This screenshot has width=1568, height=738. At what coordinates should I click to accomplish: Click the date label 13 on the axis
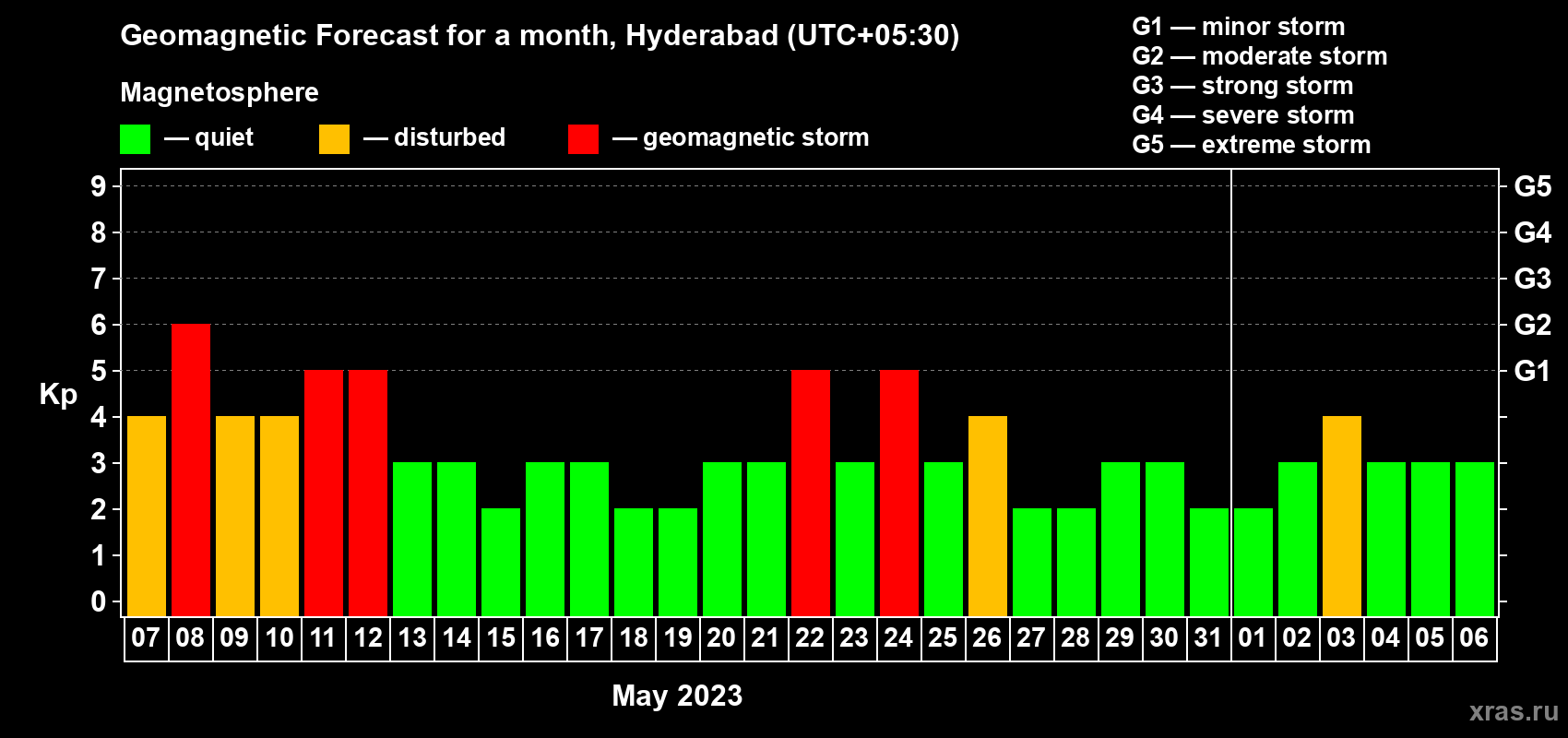coord(412,637)
